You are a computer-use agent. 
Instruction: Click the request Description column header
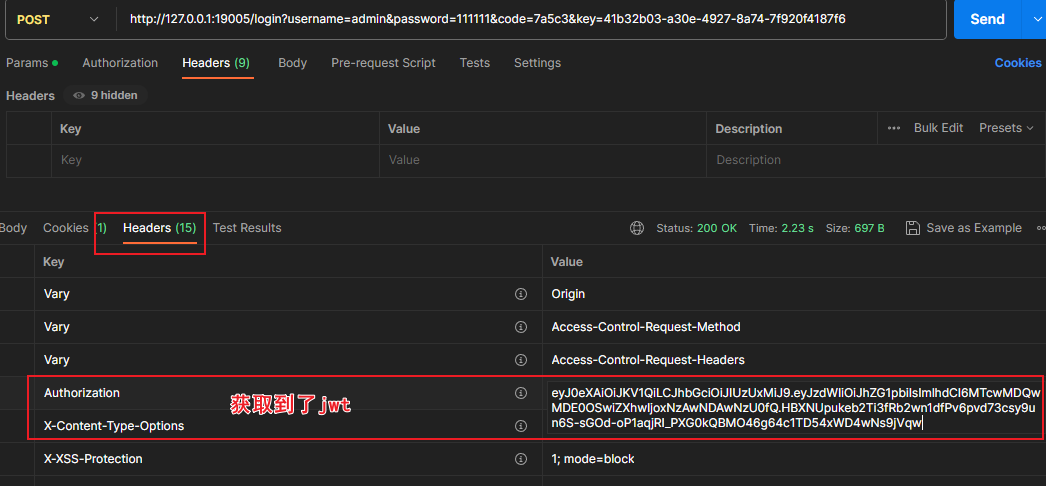(748, 129)
